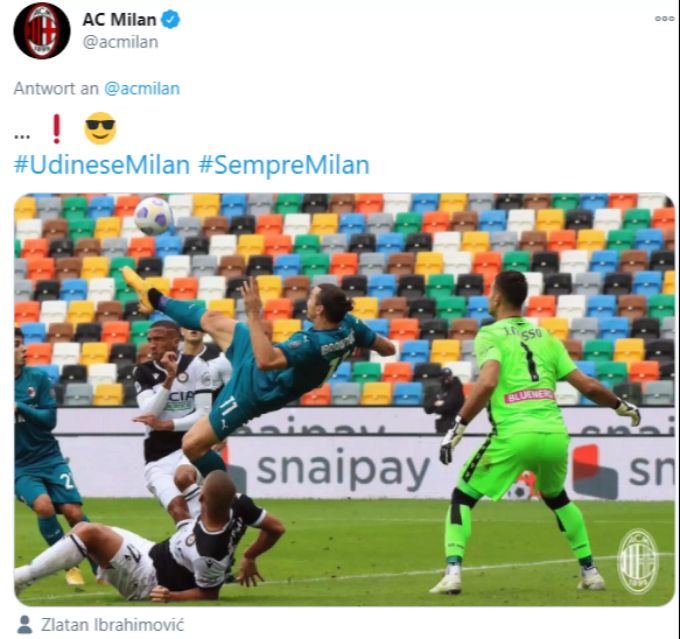Click the person tag icon below photo
680x639 pixels.
[24, 624]
